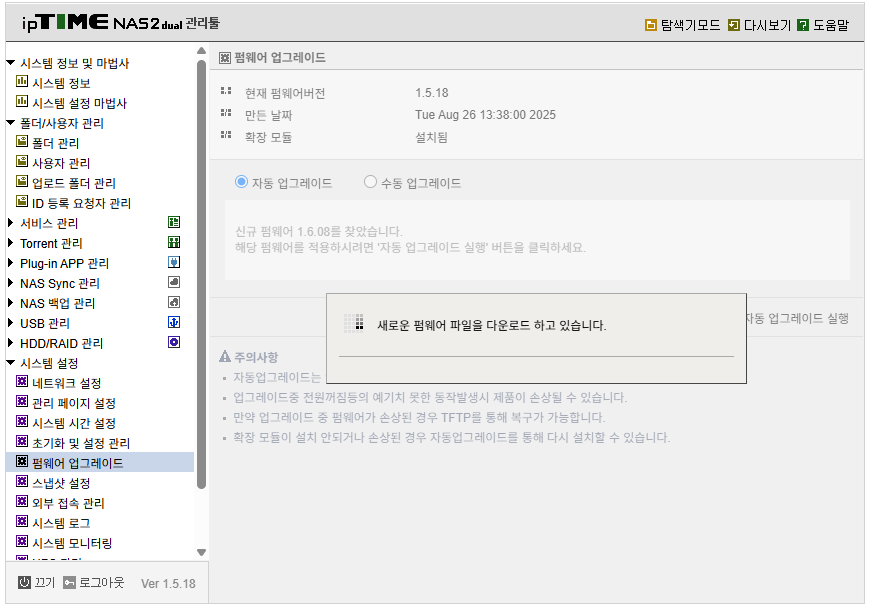880x615 pixels.
Task: Expand the NAS 백업 관리 section arrow
Action: (11, 303)
